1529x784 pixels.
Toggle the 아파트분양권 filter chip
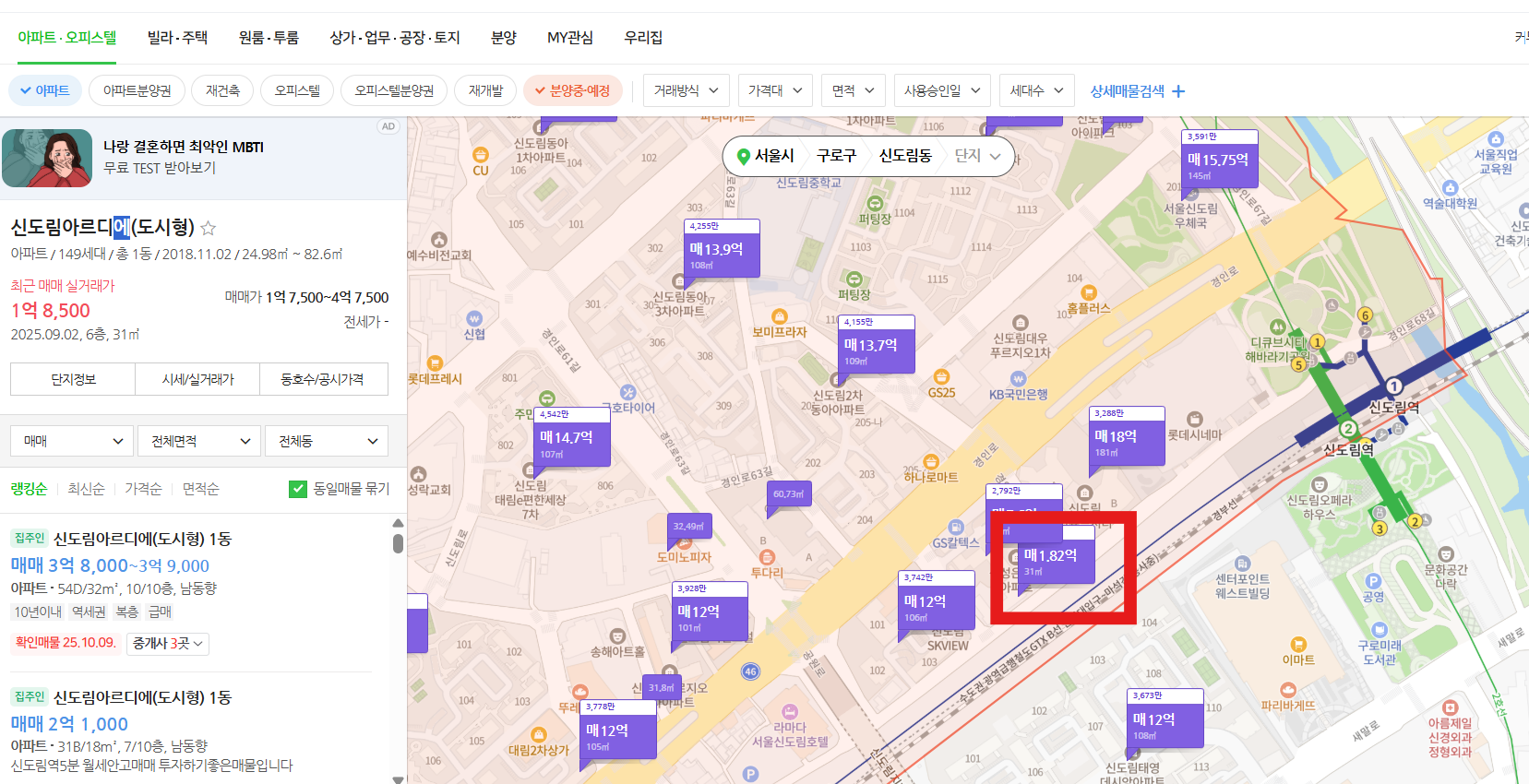point(137,90)
